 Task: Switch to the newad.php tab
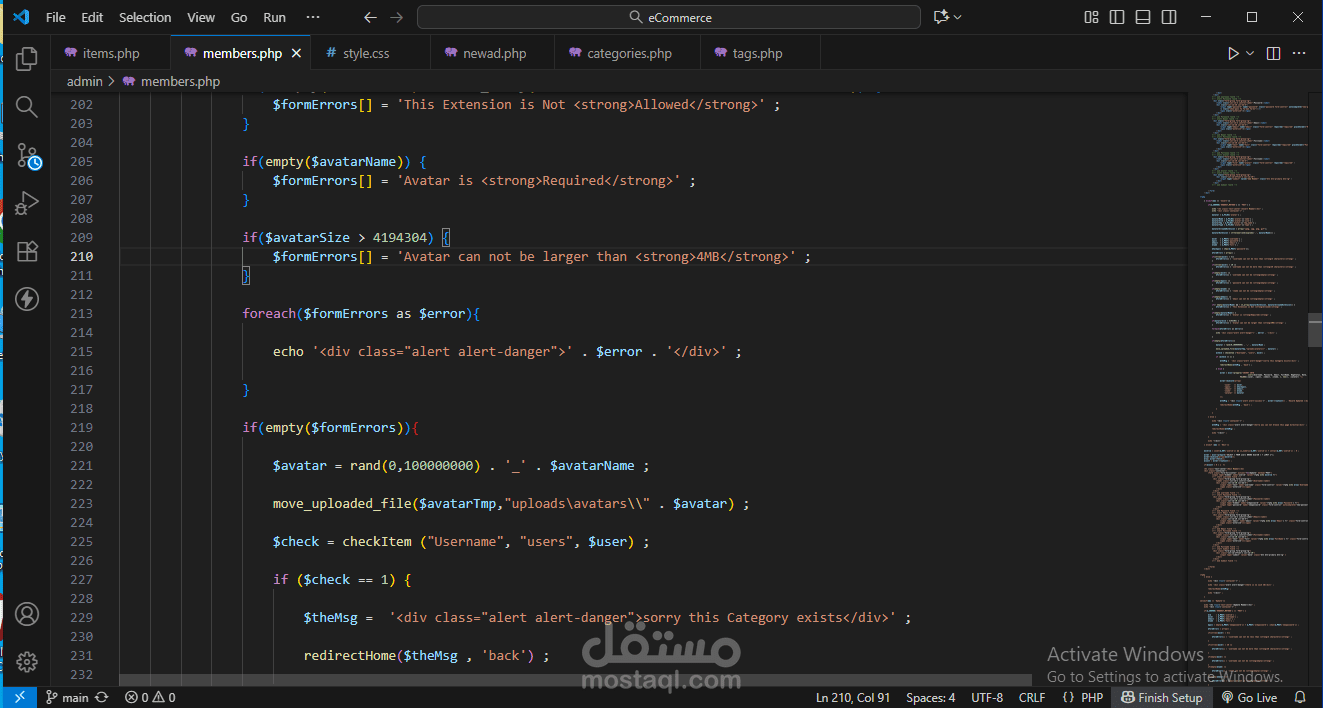494,53
